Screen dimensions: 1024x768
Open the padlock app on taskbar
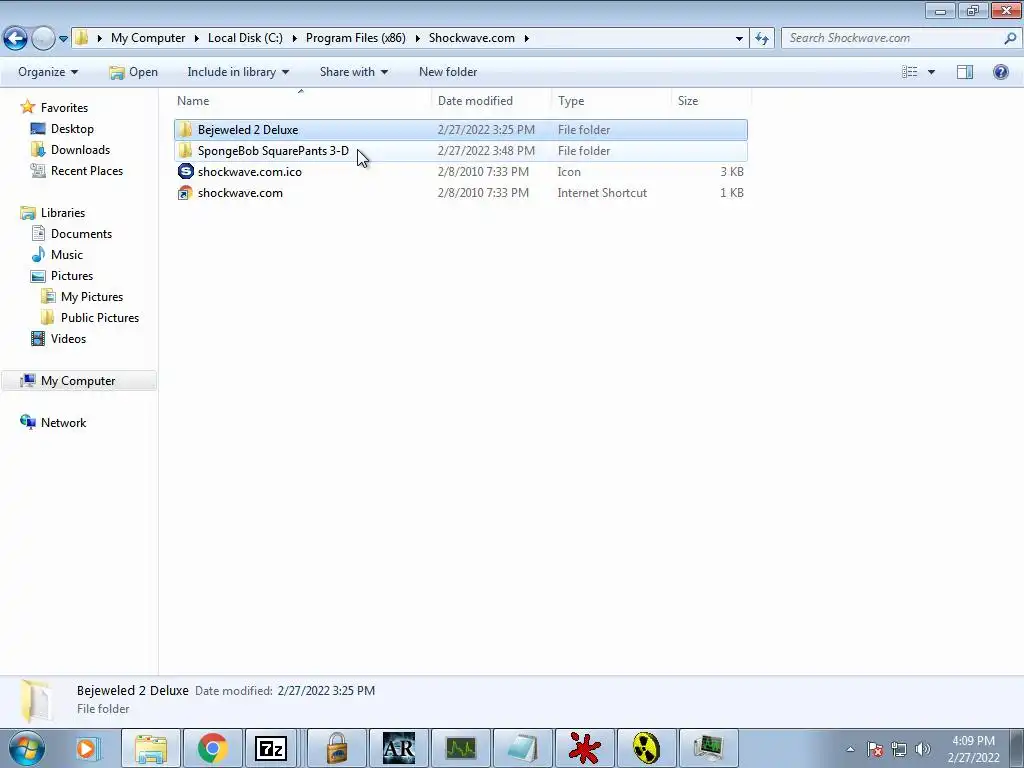pos(336,748)
